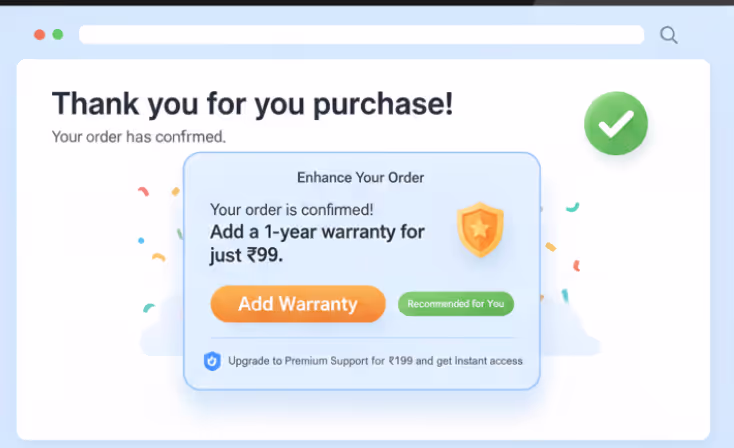Focus the browser address bar
Viewport: 734px width, 448px height.
pos(361,35)
